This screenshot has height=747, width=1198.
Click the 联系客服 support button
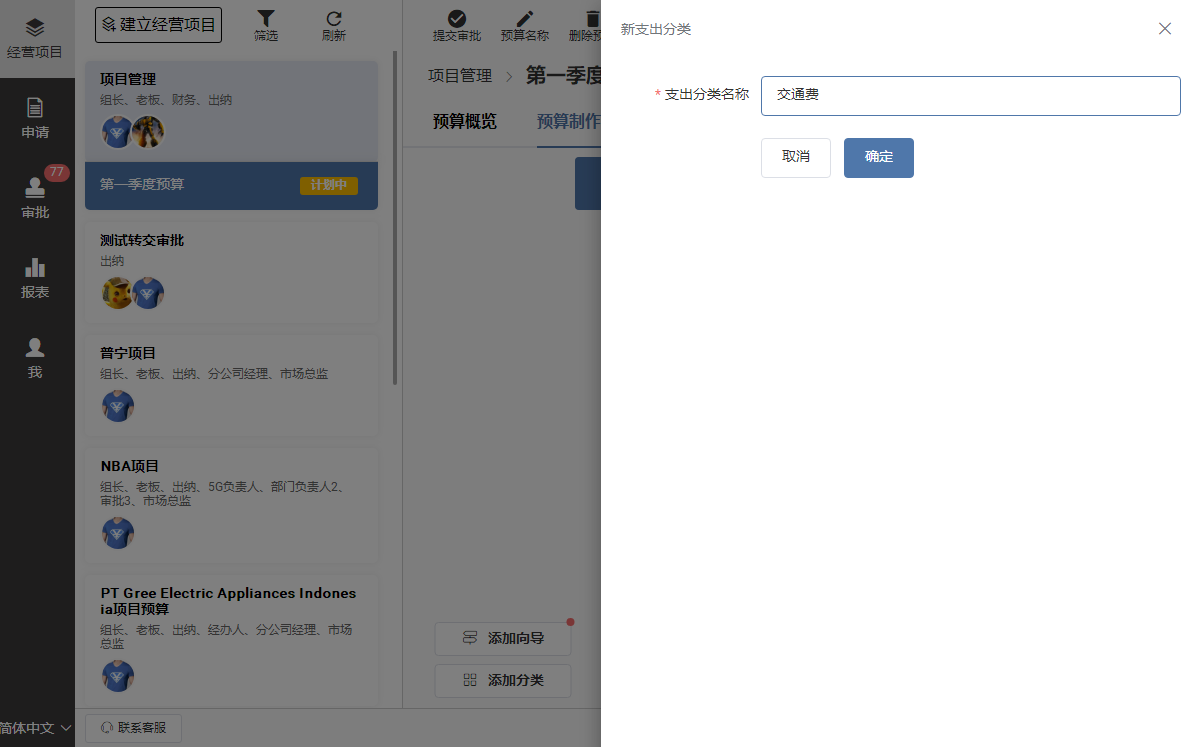[134, 728]
